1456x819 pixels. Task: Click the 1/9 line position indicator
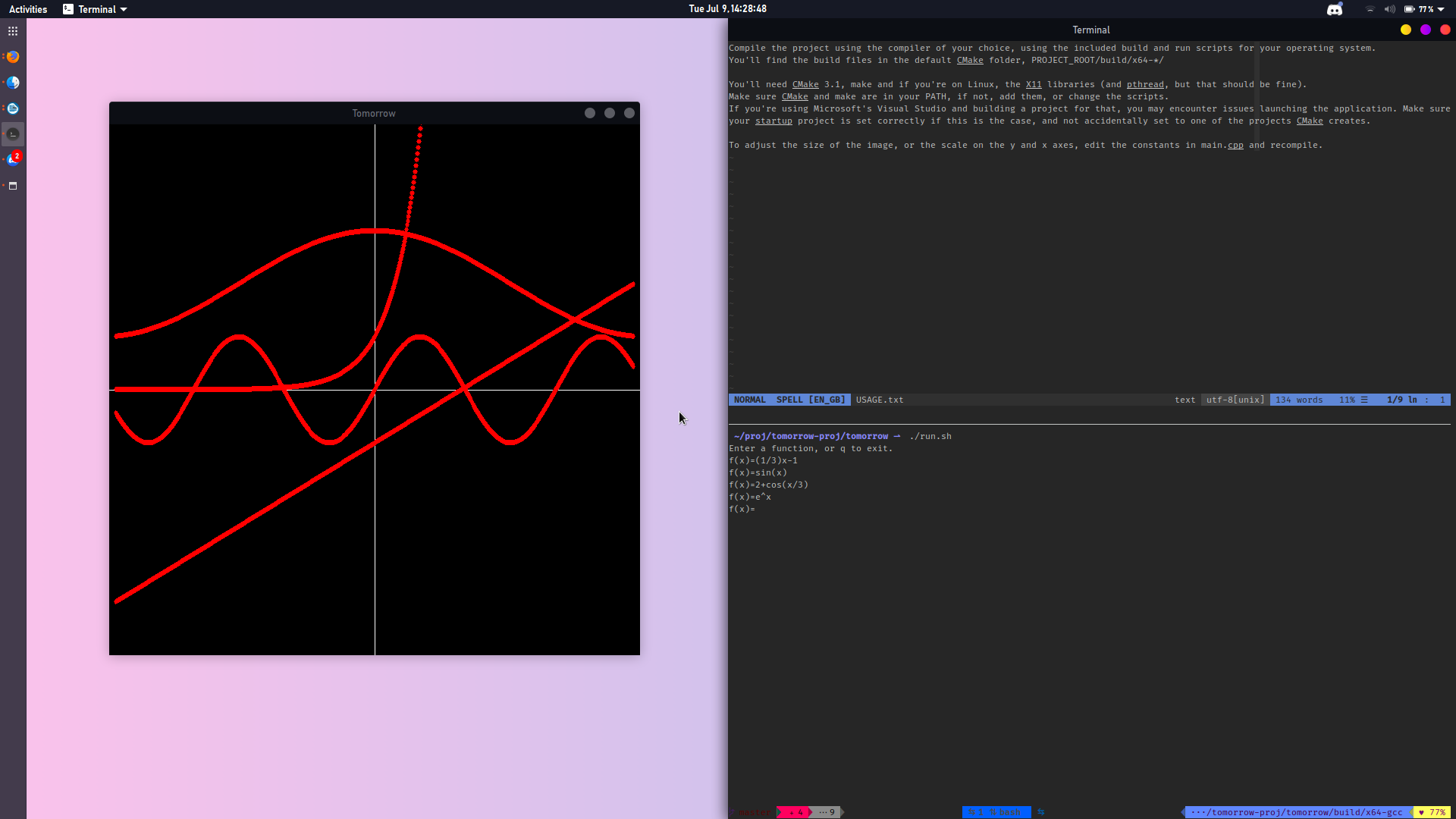point(1402,400)
